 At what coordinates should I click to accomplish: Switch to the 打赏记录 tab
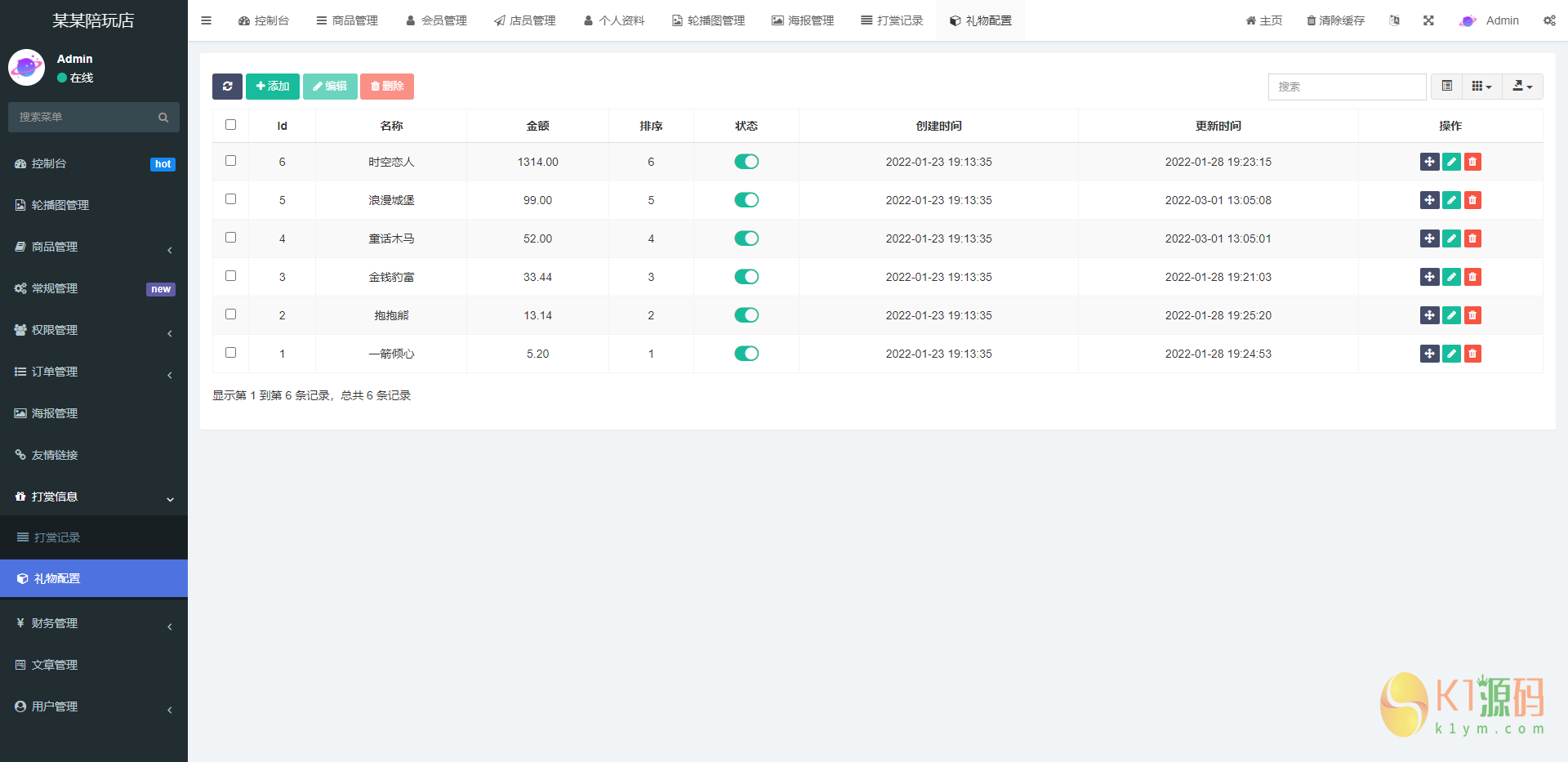[x=892, y=20]
